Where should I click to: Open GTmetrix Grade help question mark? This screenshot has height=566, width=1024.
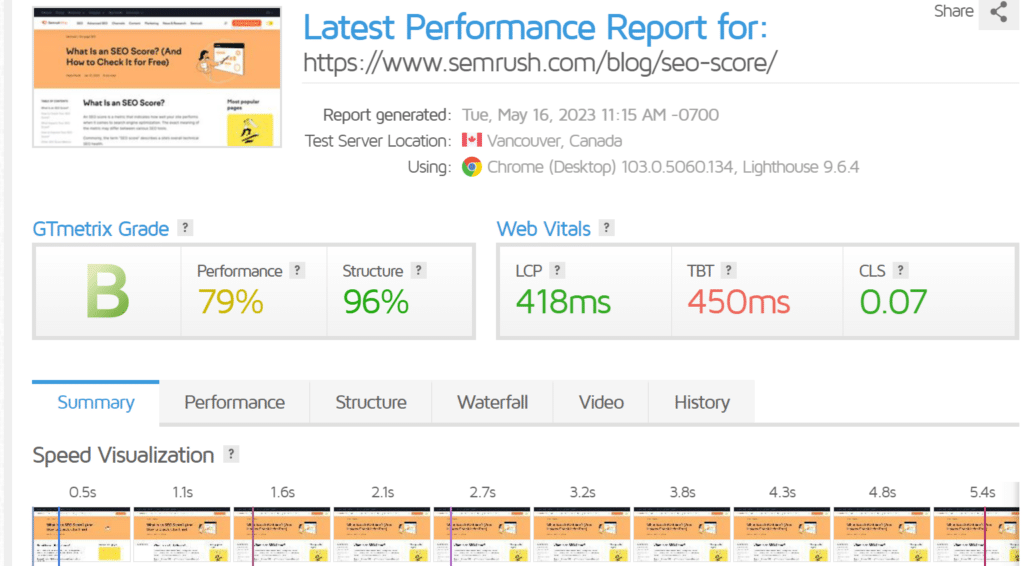click(185, 227)
